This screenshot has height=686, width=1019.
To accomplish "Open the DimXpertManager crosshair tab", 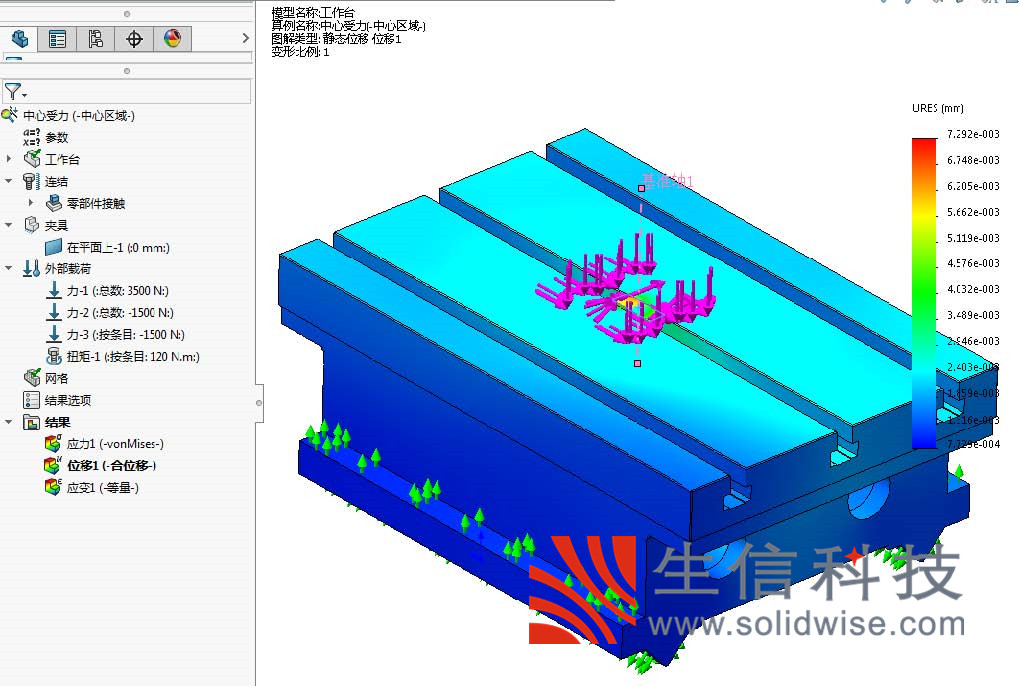I will pos(134,39).
